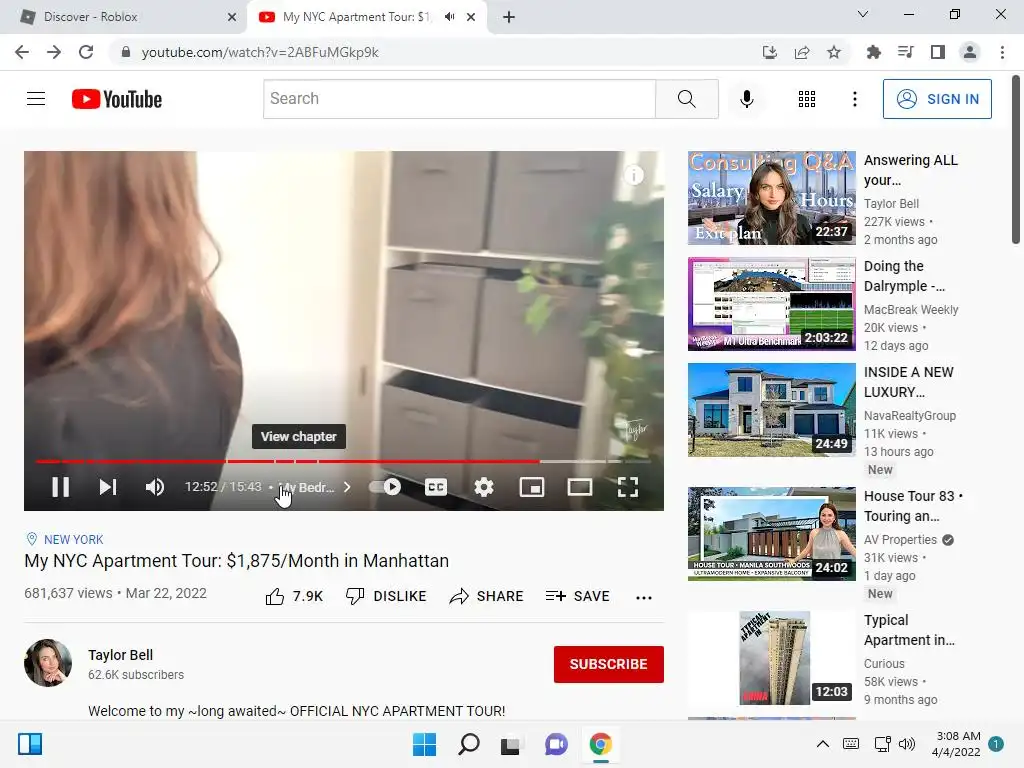Seek on the red progress bar
Image resolution: width=1024 pixels, height=768 pixels.
point(343,461)
